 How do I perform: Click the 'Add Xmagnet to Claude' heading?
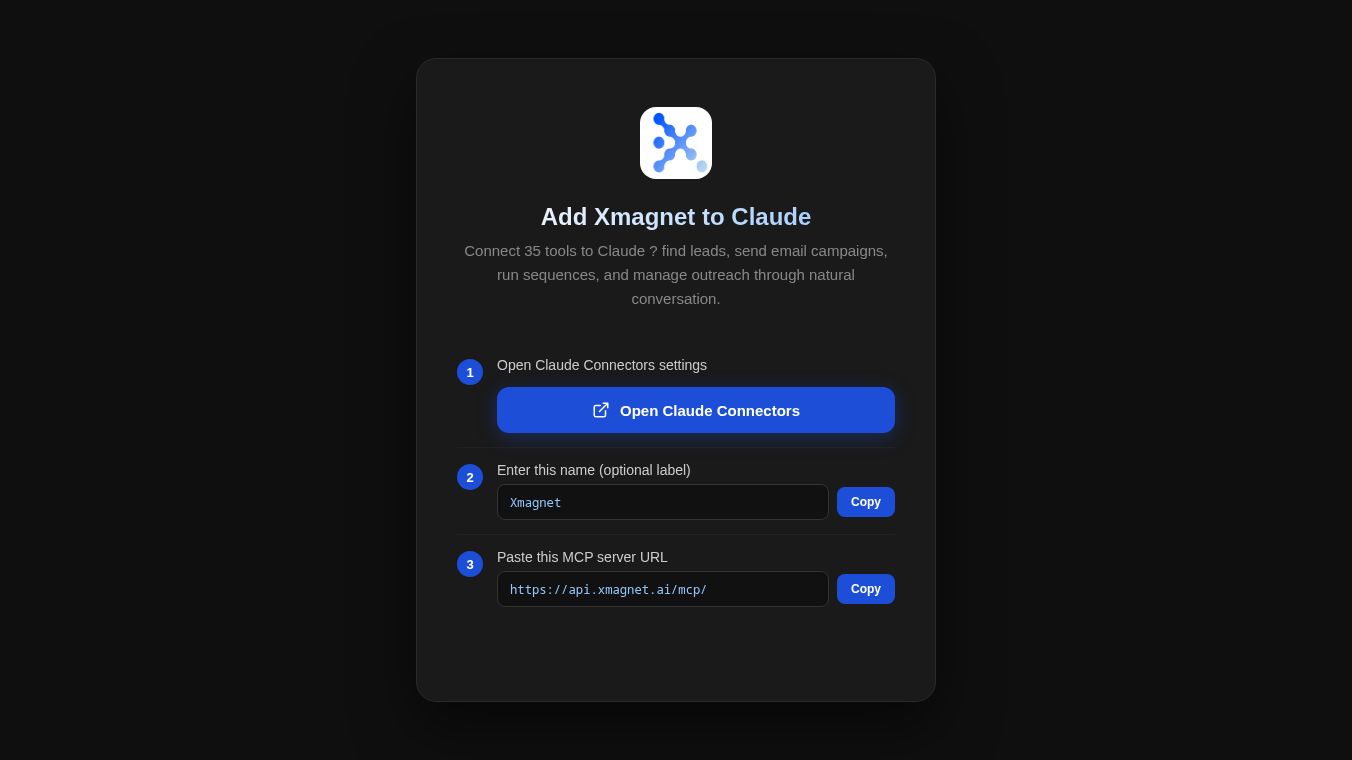(x=676, y=217)
